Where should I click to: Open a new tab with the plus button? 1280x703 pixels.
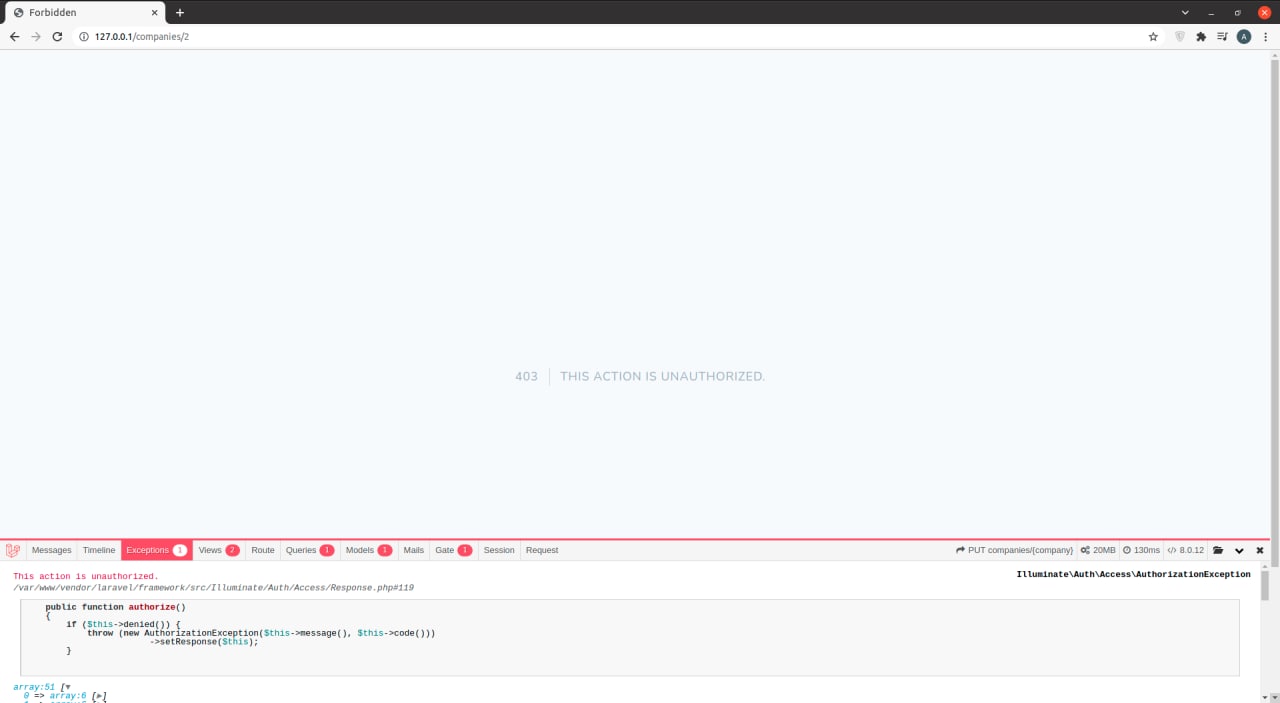(180, 12)
